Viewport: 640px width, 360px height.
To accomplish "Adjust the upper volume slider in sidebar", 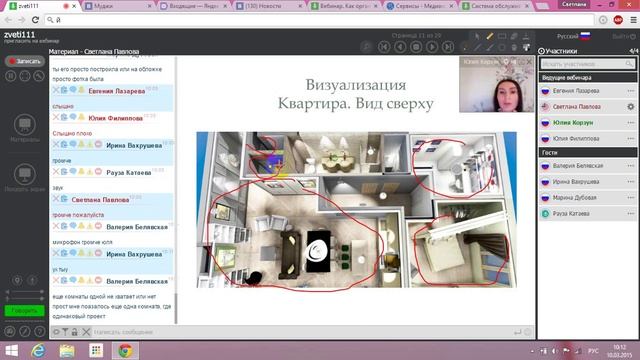I will [24, 292].
